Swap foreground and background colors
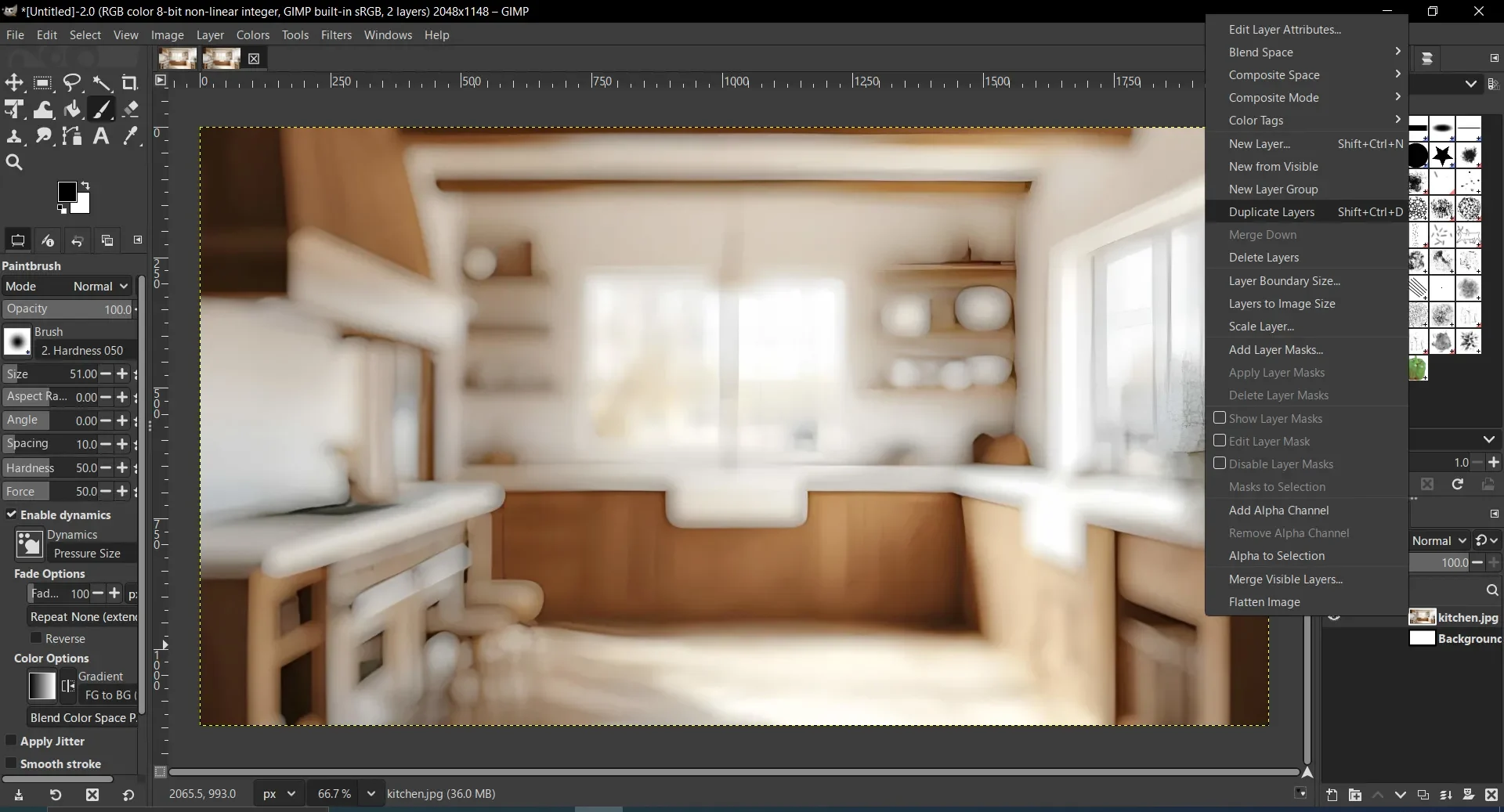This screenshot has width=1504, height=812. click(x=85, y=186)
